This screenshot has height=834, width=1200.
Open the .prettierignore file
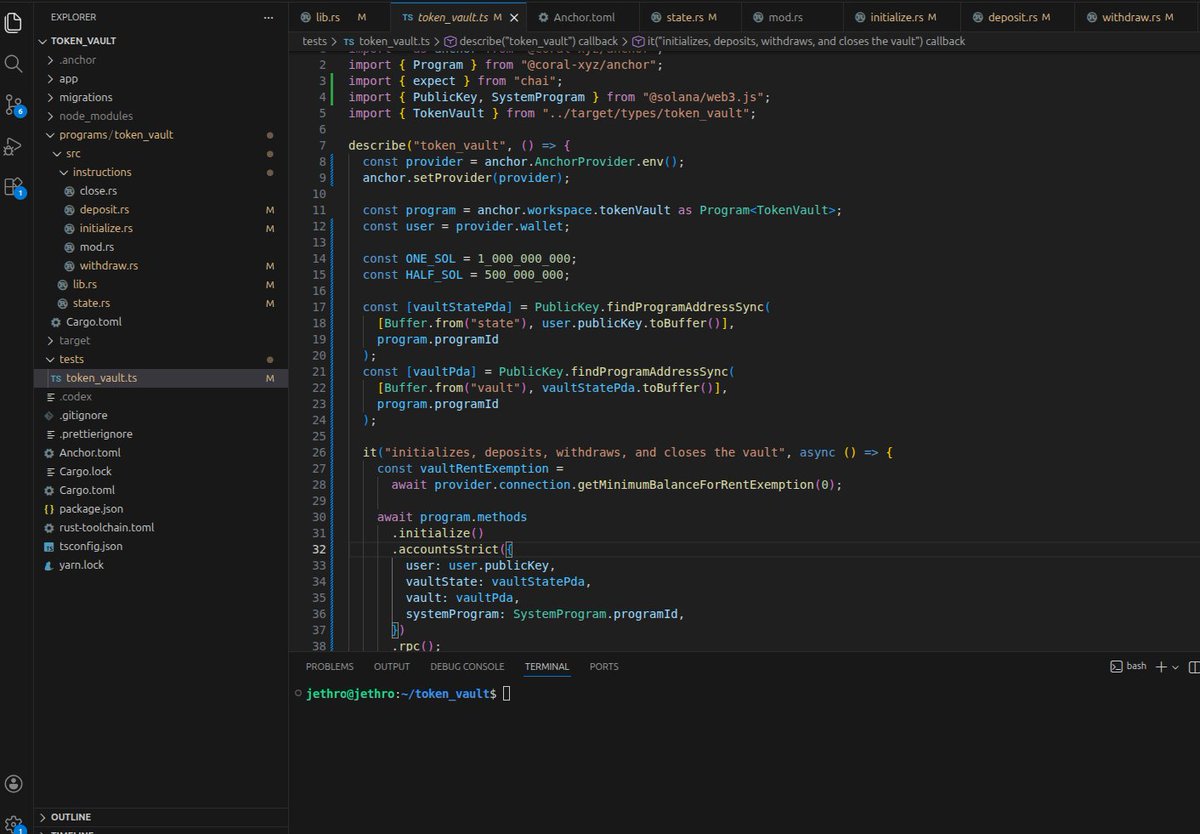pyautogui.click(x=161, y=434)
